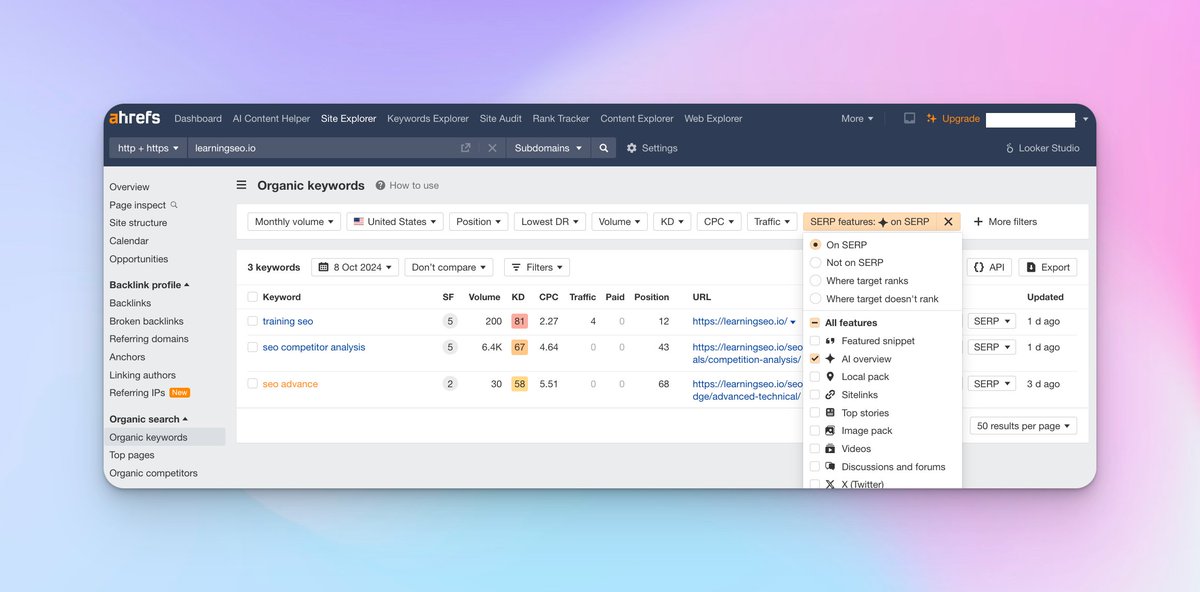
Task: Open the Lowest DR filter dropdown
Action: pos(550,222)
